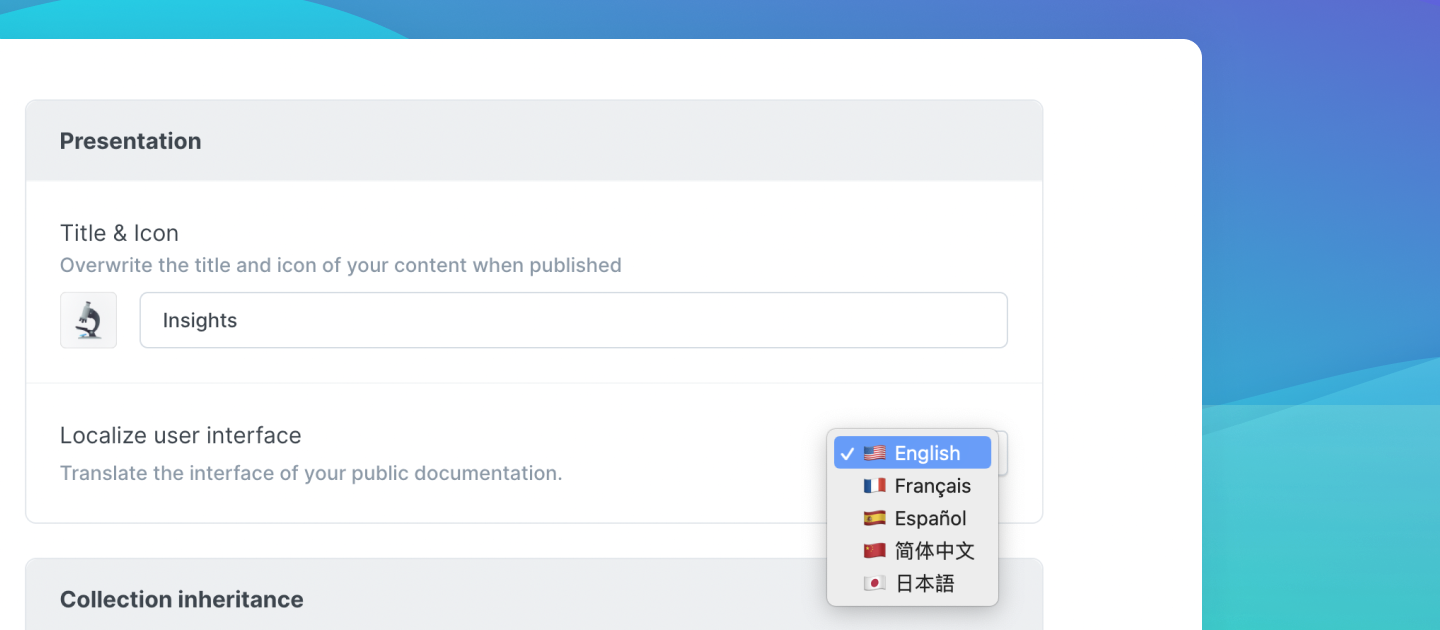The height and width of the screenshot is (630, 1440).
Task: Click the Title & Icon heading
Action: click(119, 232)
